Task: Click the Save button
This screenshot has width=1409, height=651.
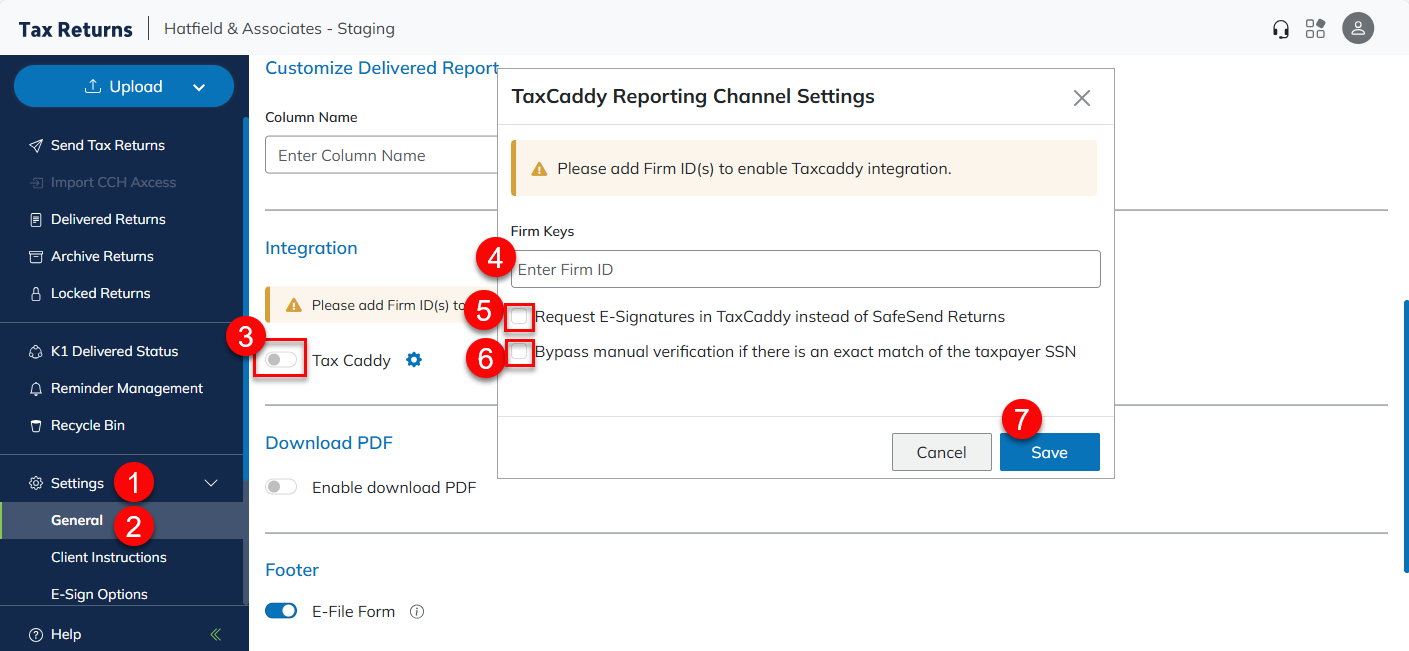Action: [x=1049, y=452]
